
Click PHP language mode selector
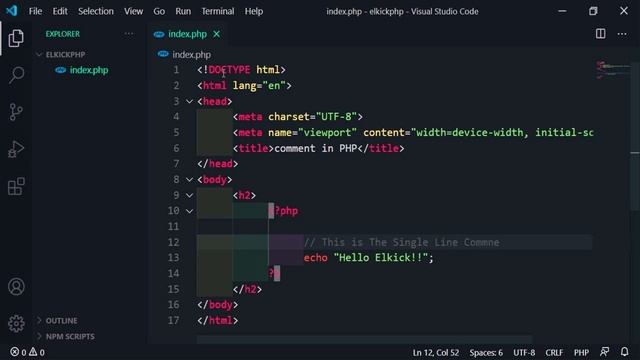(581, 352)
